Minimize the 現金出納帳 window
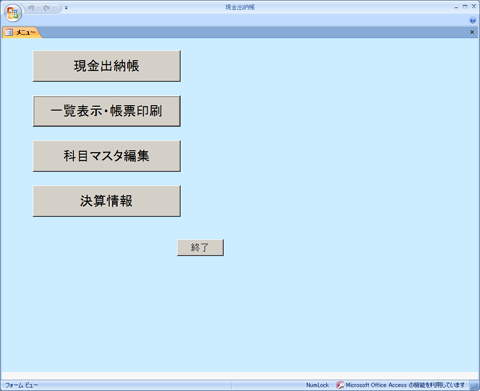This screenshot has width=480, height=391. pyautogui.click(x=456, y=7)
